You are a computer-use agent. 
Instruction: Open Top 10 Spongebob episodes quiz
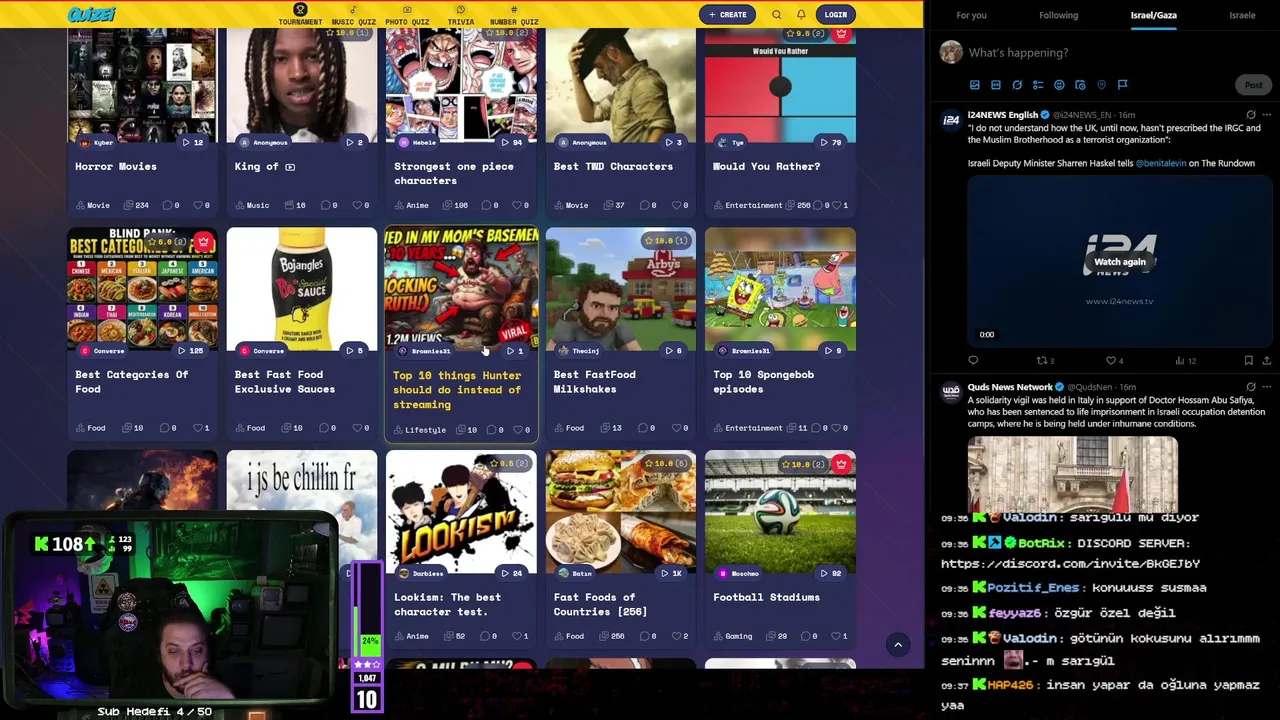tap(763, 382)
